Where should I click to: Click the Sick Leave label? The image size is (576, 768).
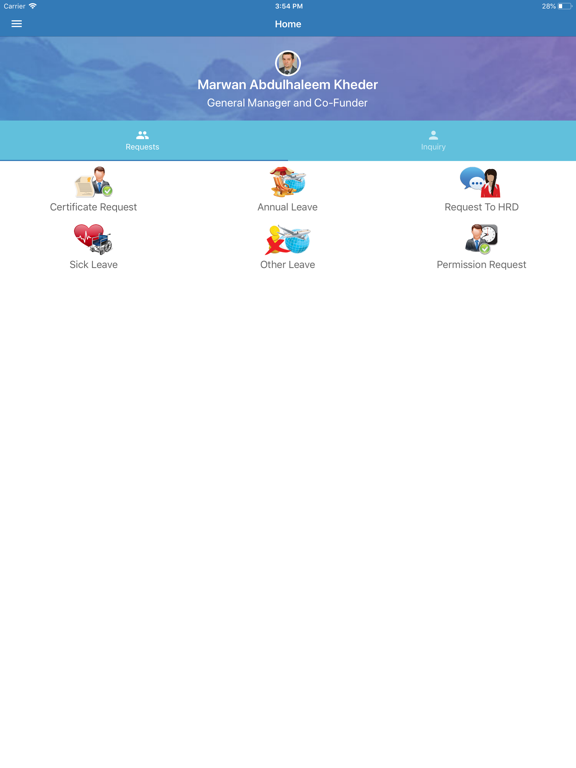click(x=93, y=264)
